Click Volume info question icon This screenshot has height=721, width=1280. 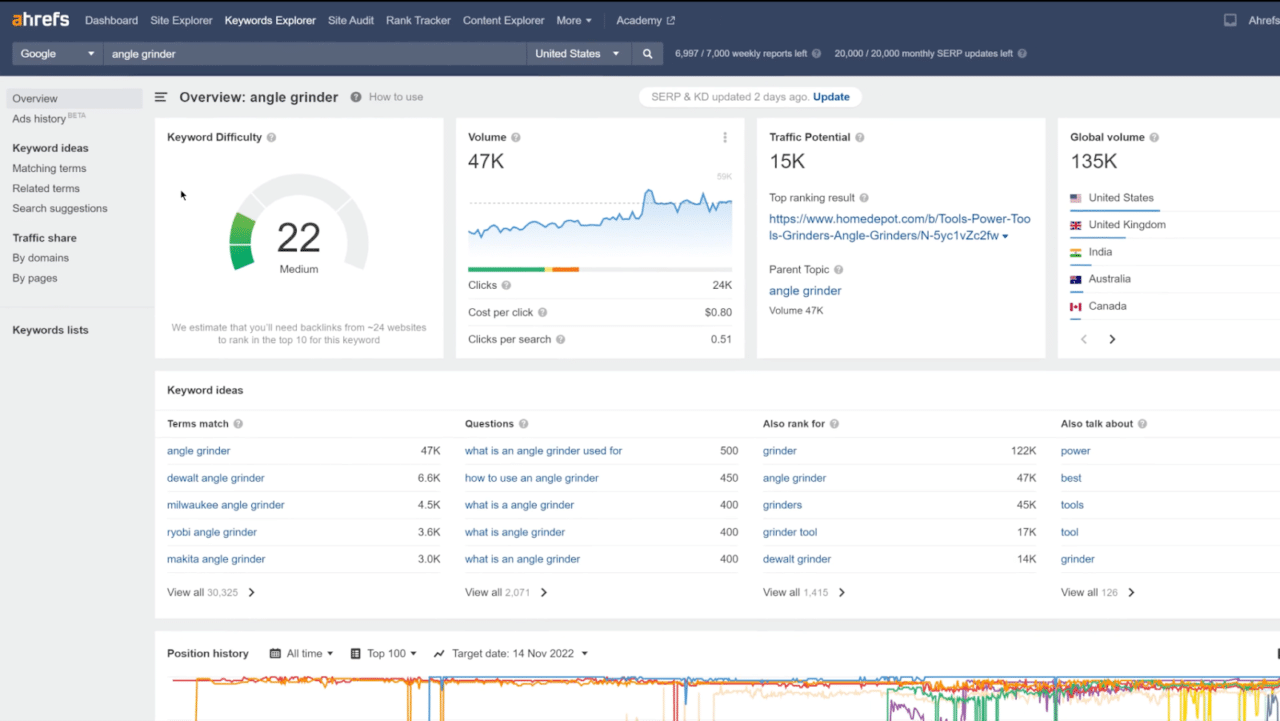(516, 137)
